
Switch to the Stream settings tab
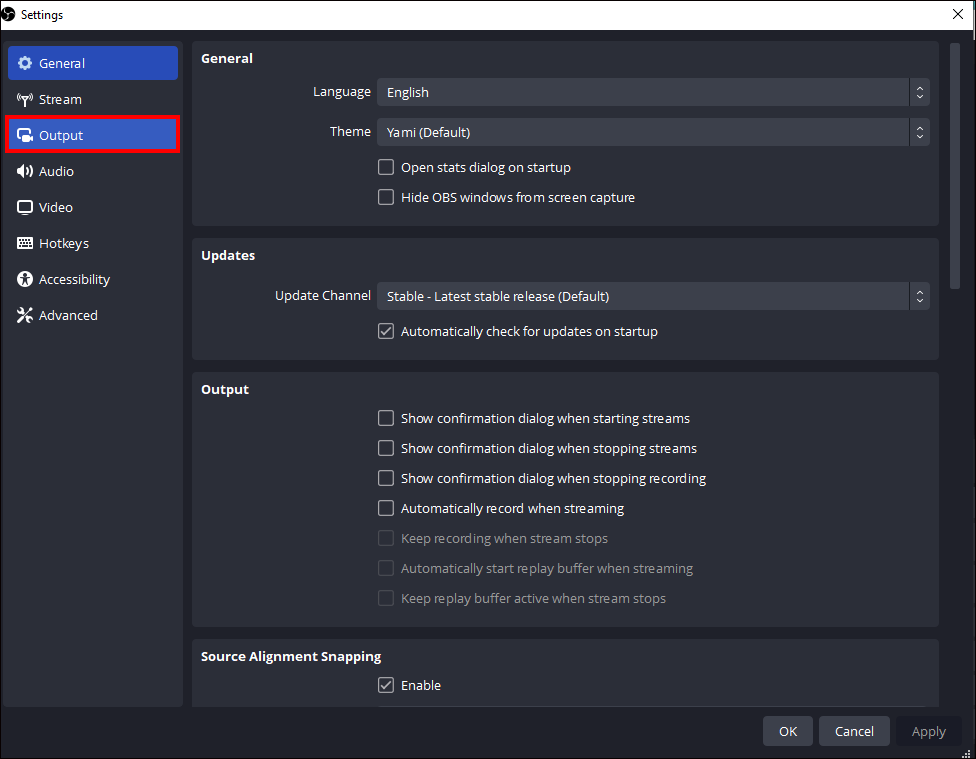(60, 100)
